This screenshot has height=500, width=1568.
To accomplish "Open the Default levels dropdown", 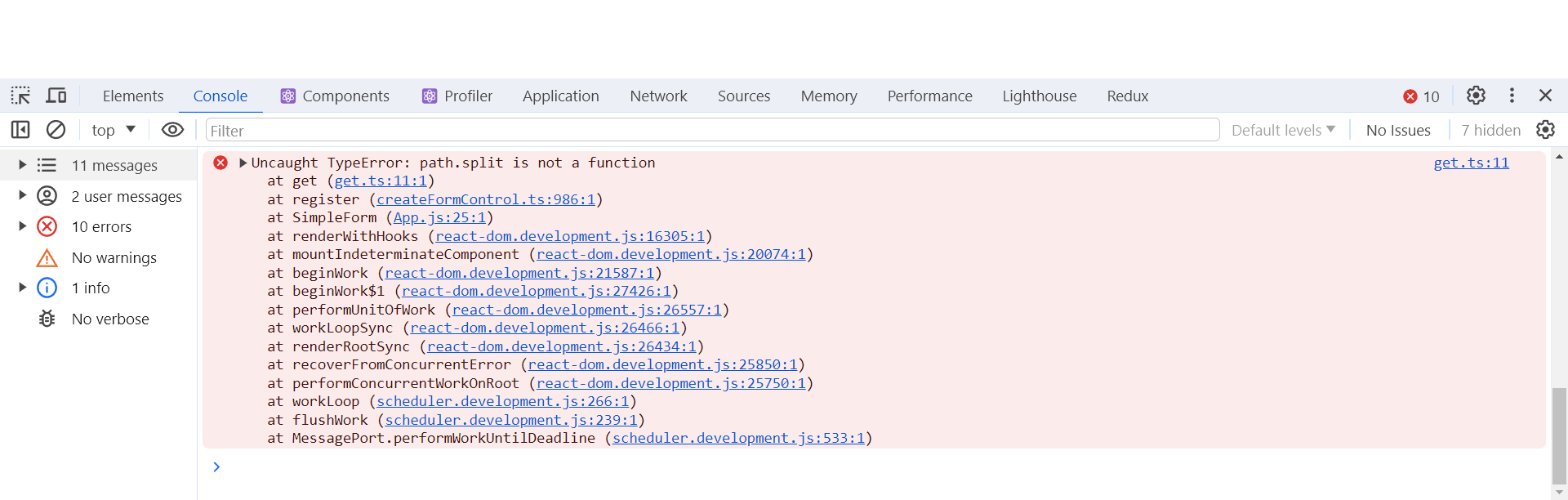I will pos(1283,130).
